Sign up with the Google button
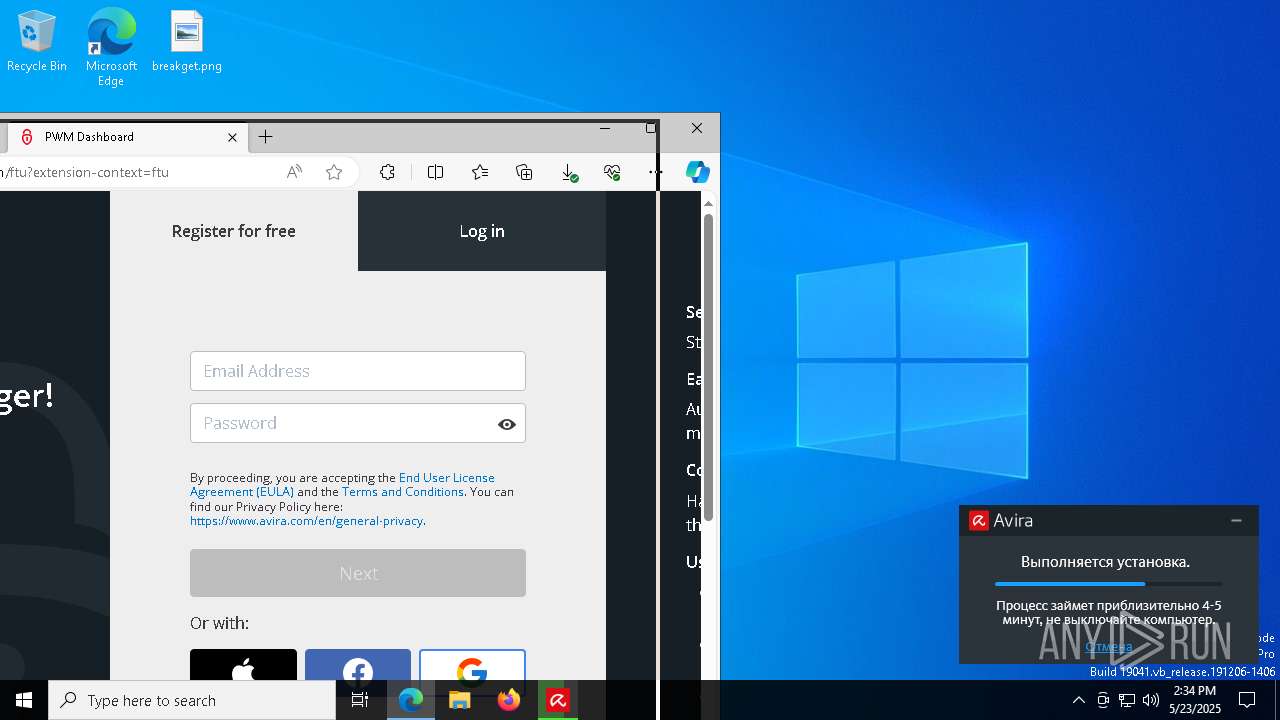Screen dimensions: 1280x720 pyautogui.click(x=472, y=665)
